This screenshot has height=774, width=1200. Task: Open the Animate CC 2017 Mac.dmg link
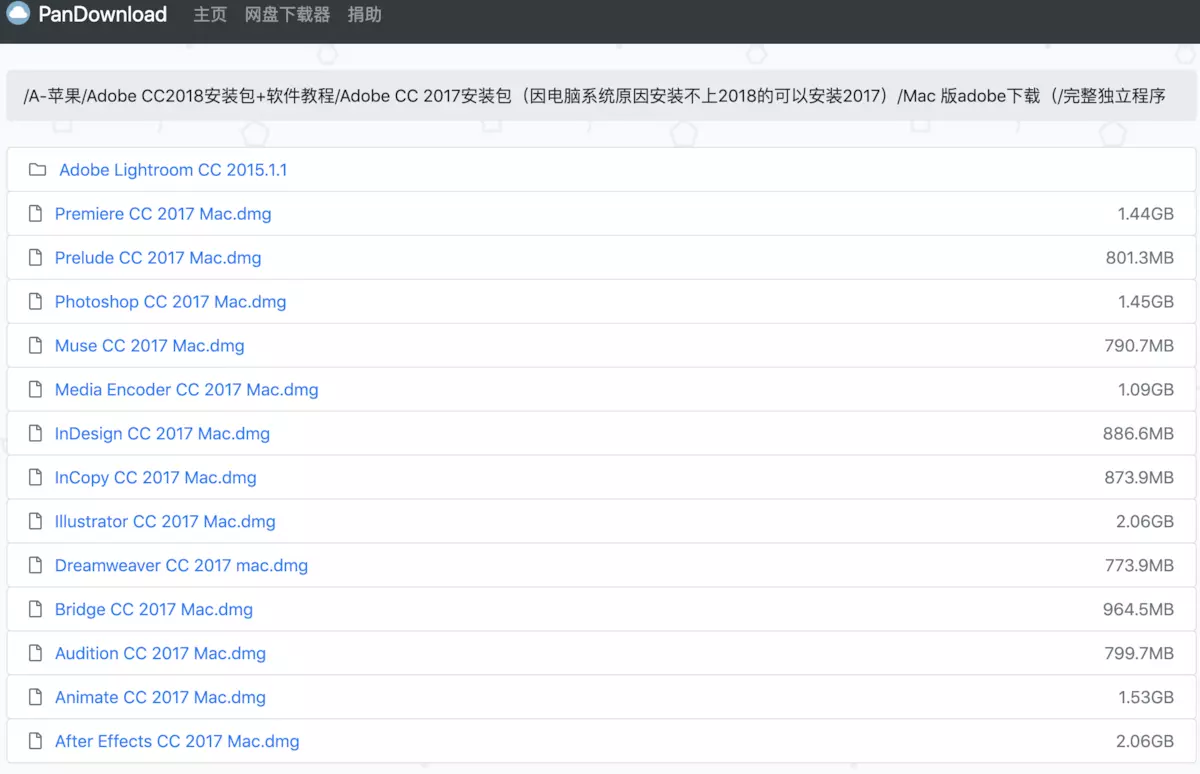160,698
